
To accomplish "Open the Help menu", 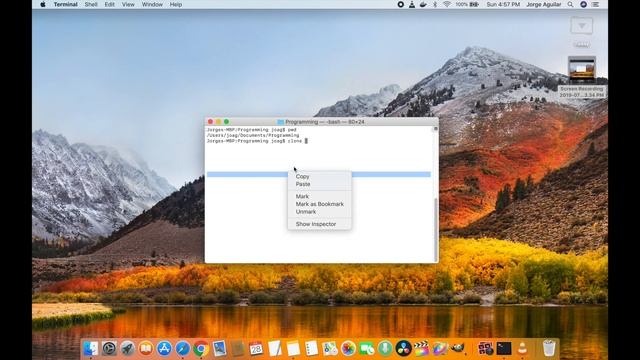I will point(176,4).
